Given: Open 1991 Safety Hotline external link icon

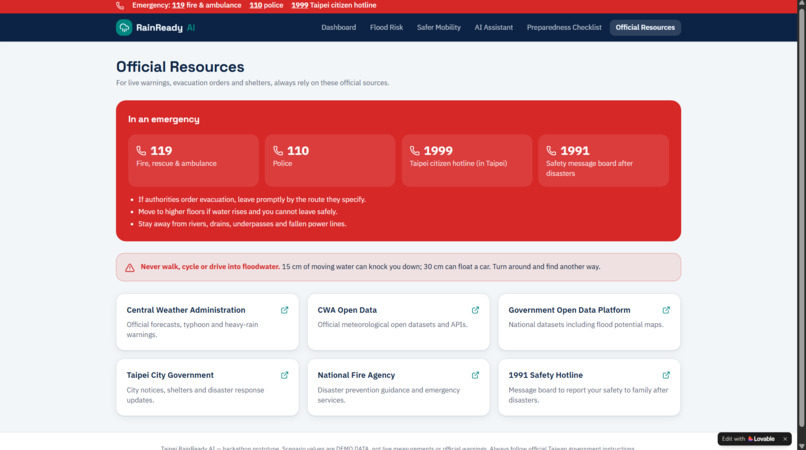Looking at the screenshot, I should 666,375.
